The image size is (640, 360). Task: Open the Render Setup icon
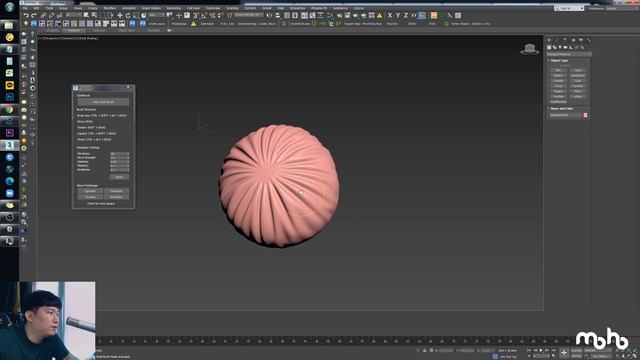click(x=339, y=16)
